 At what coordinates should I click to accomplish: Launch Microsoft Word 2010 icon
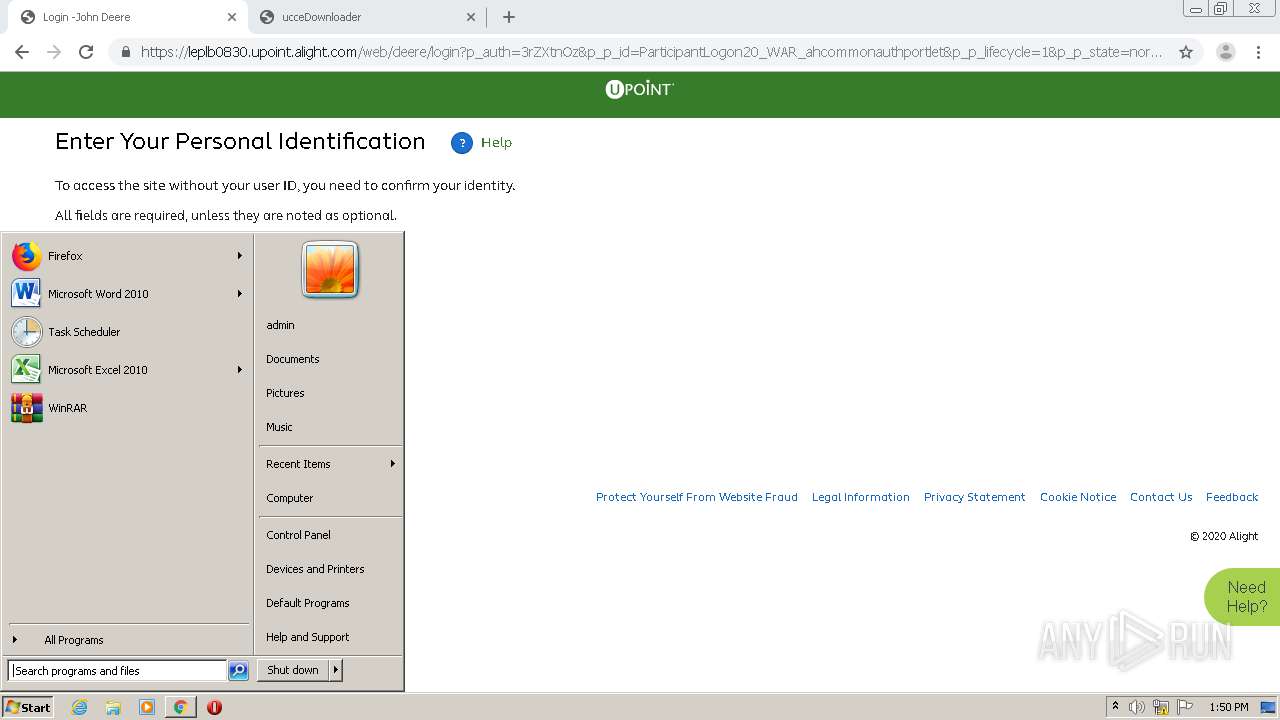[x=27, y=294]
